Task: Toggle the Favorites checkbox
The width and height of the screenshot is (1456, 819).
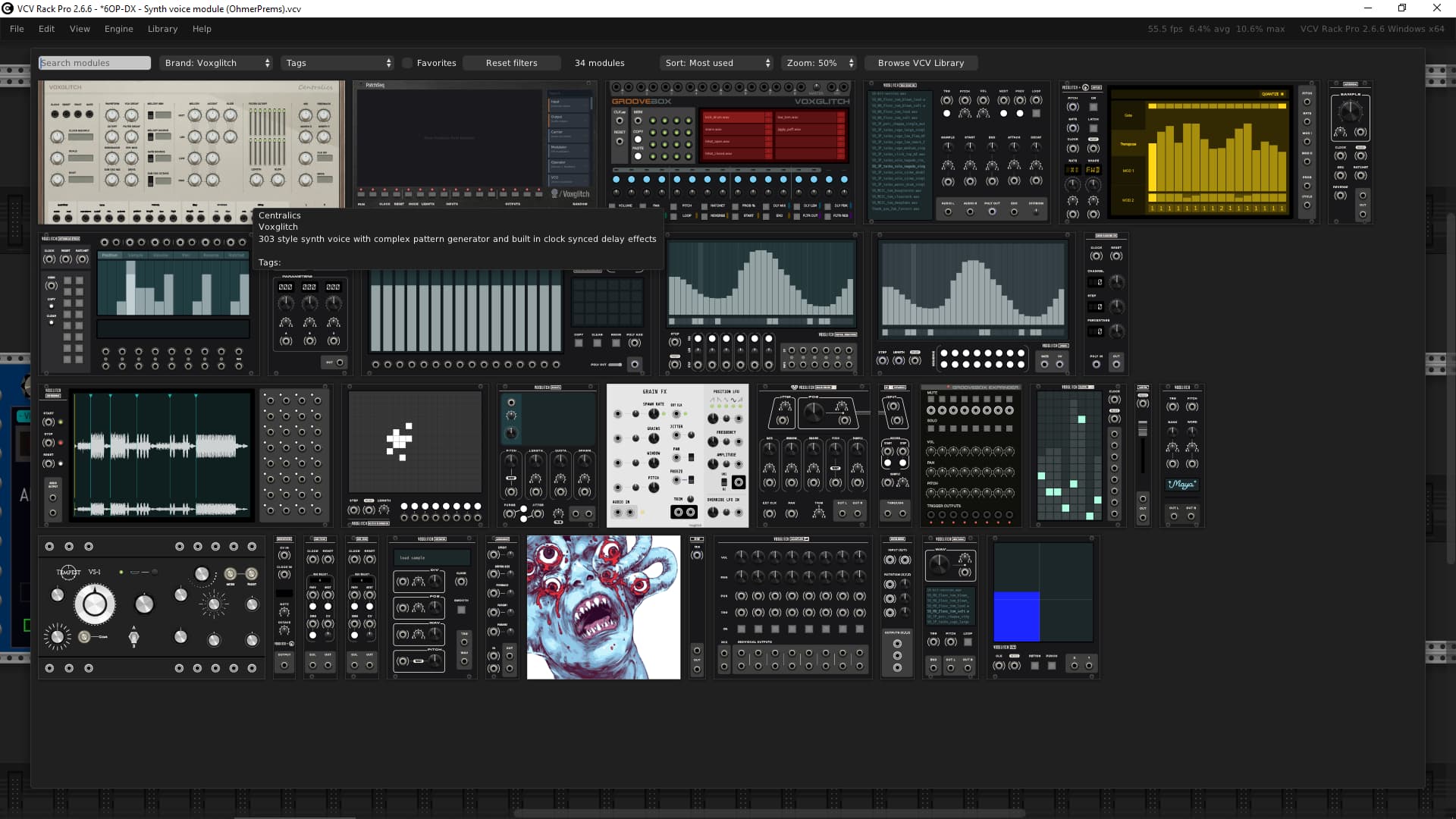Action: click(x=408, y=63)
